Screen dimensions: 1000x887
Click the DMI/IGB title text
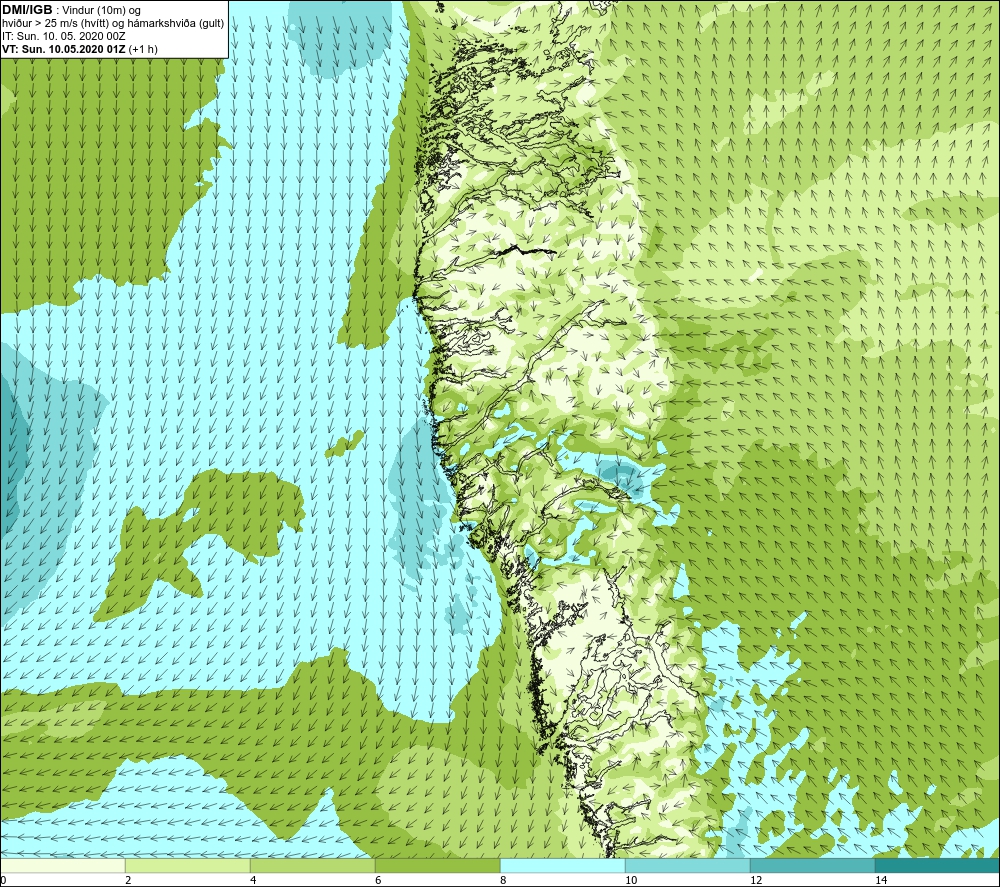click(x=27, y=10)
